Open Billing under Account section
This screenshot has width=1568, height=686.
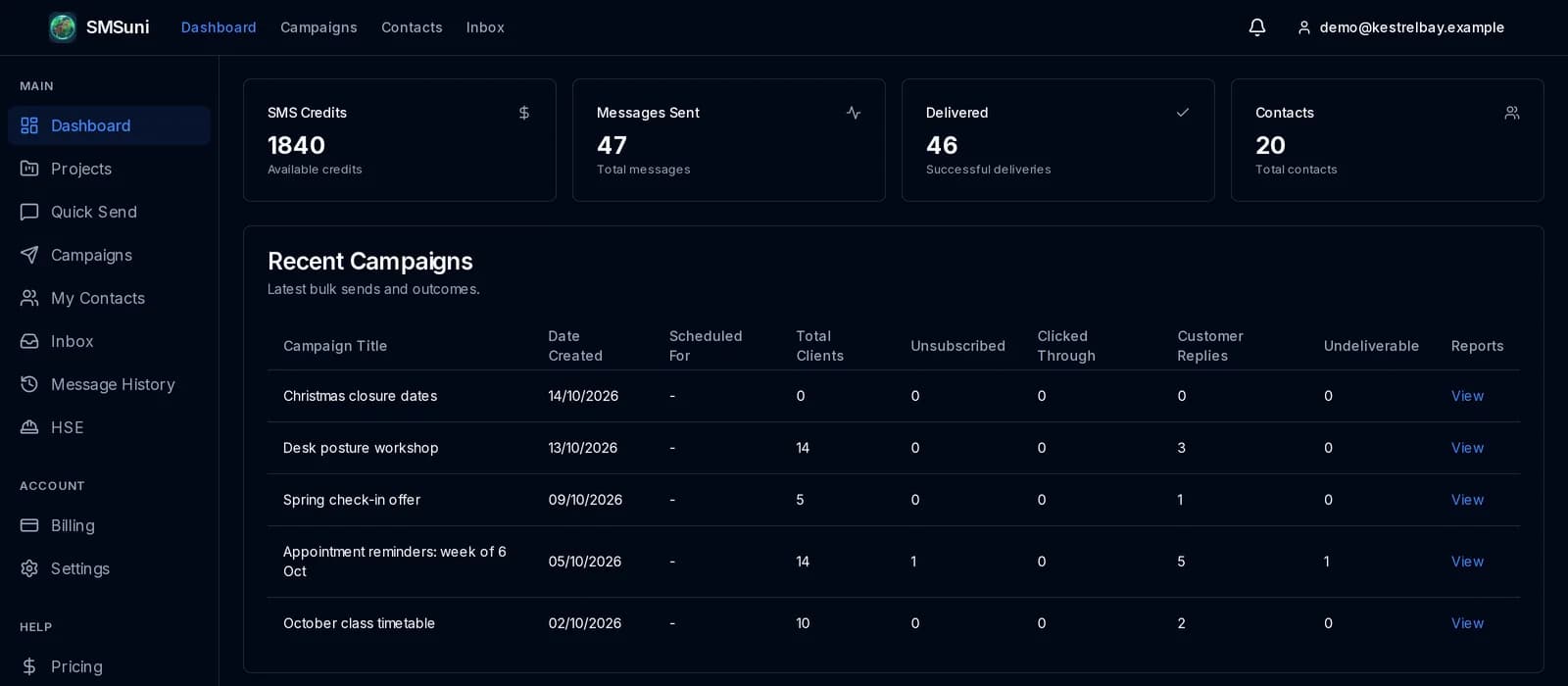pos(109,525)
